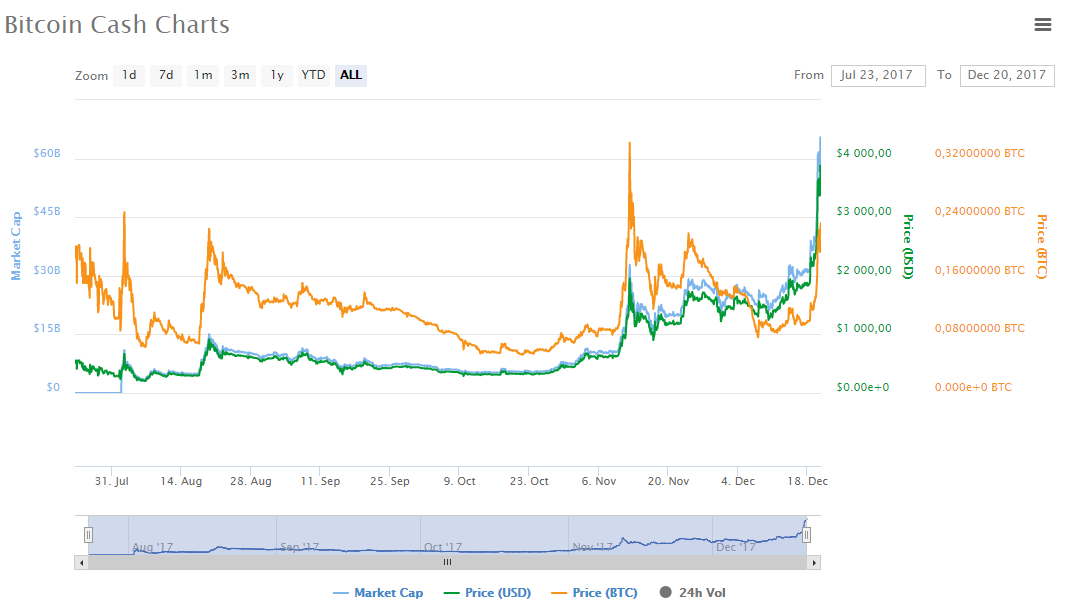Click the Bitcoin Cash Charts title
The height and width of the screenshot is (603, 1067).
[117, 25]
